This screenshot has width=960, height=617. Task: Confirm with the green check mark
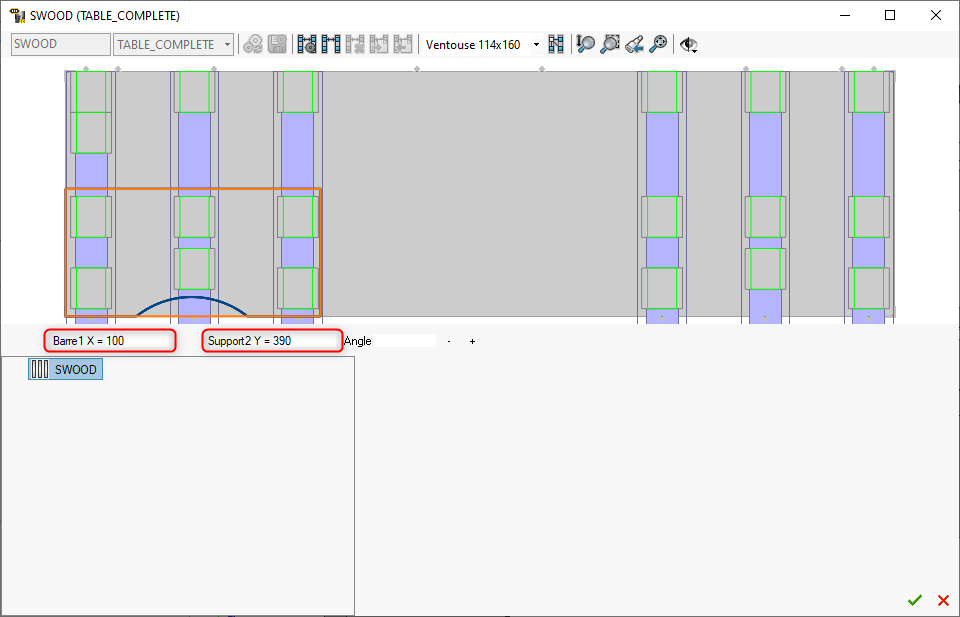point(915,600)
